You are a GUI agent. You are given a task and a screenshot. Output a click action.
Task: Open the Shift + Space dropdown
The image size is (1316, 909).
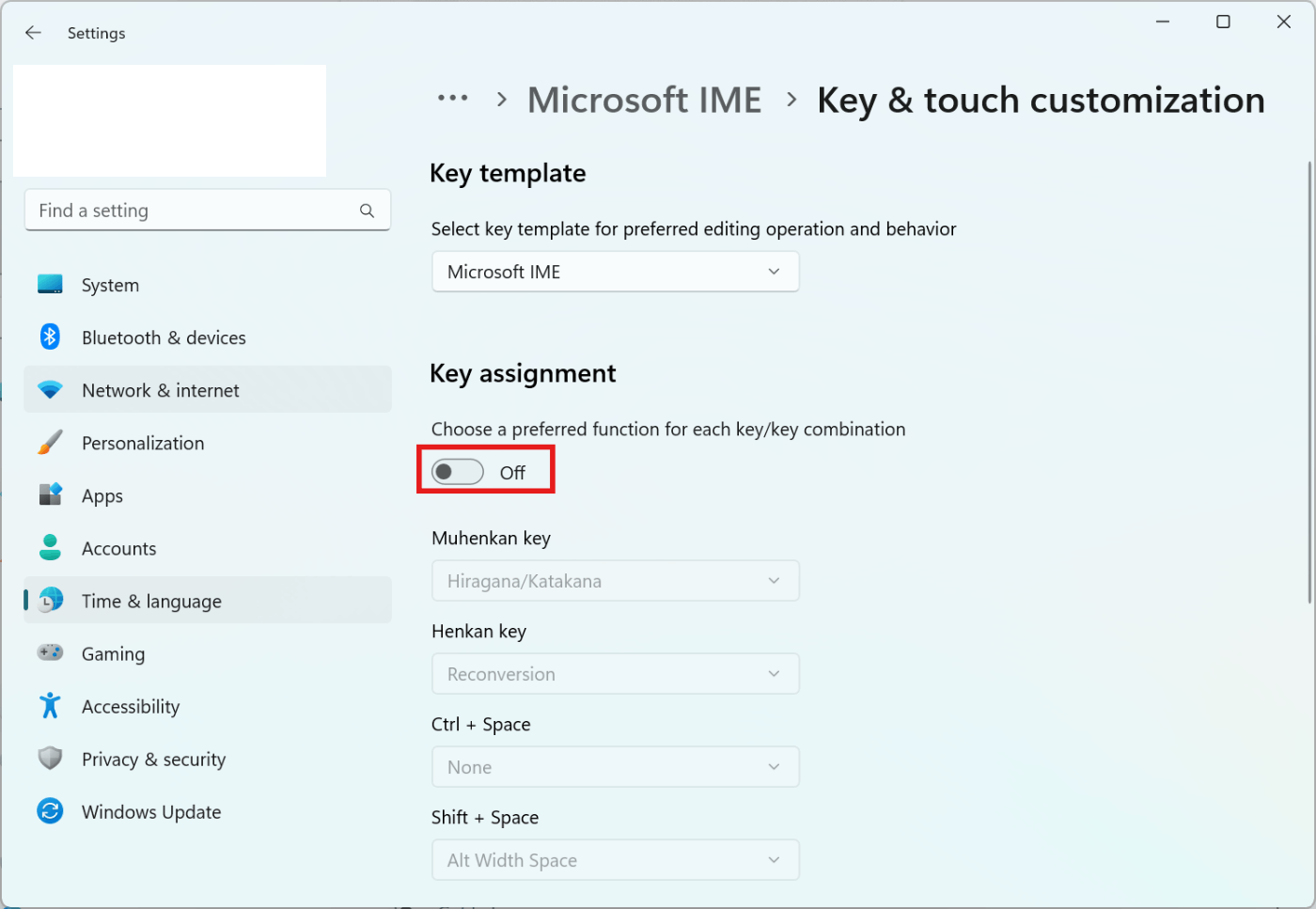616,860
